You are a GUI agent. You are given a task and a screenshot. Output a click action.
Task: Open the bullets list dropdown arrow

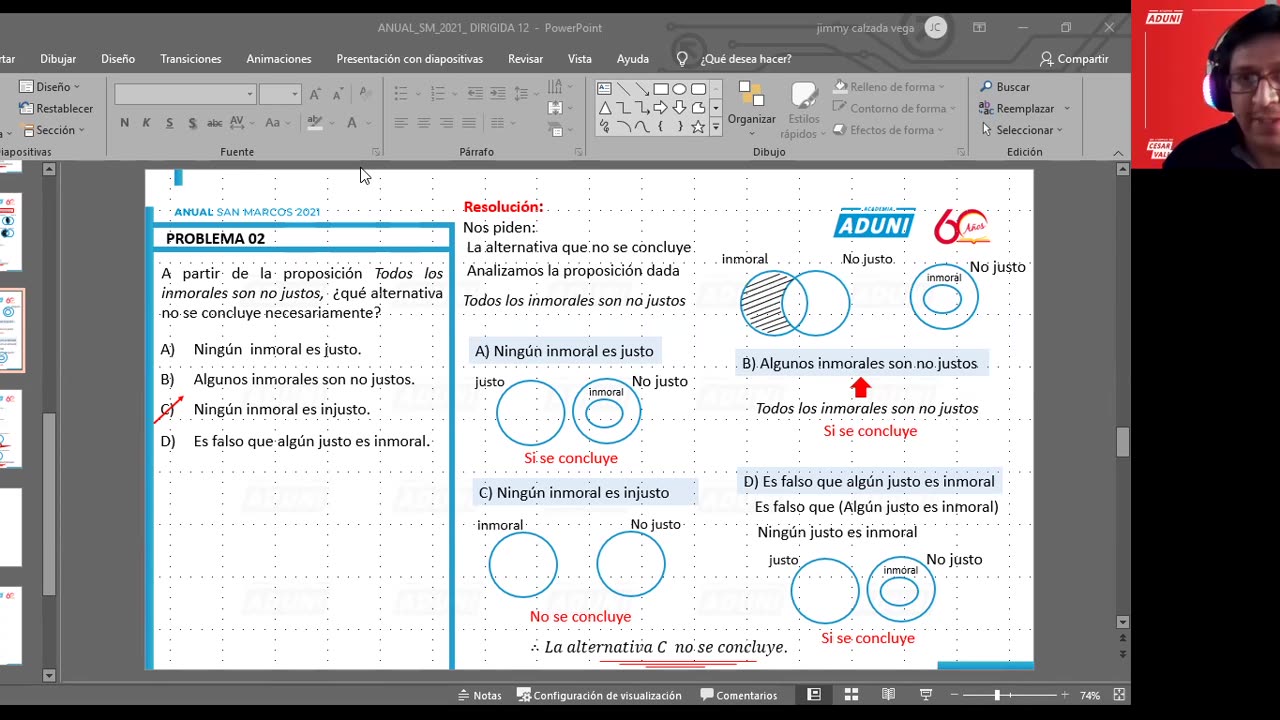(417, 94)
